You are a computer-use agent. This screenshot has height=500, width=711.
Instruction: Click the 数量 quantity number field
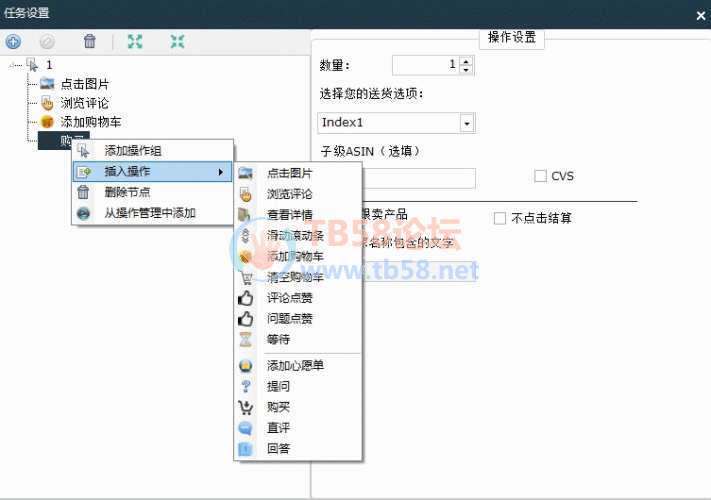[x=426, y=65]
